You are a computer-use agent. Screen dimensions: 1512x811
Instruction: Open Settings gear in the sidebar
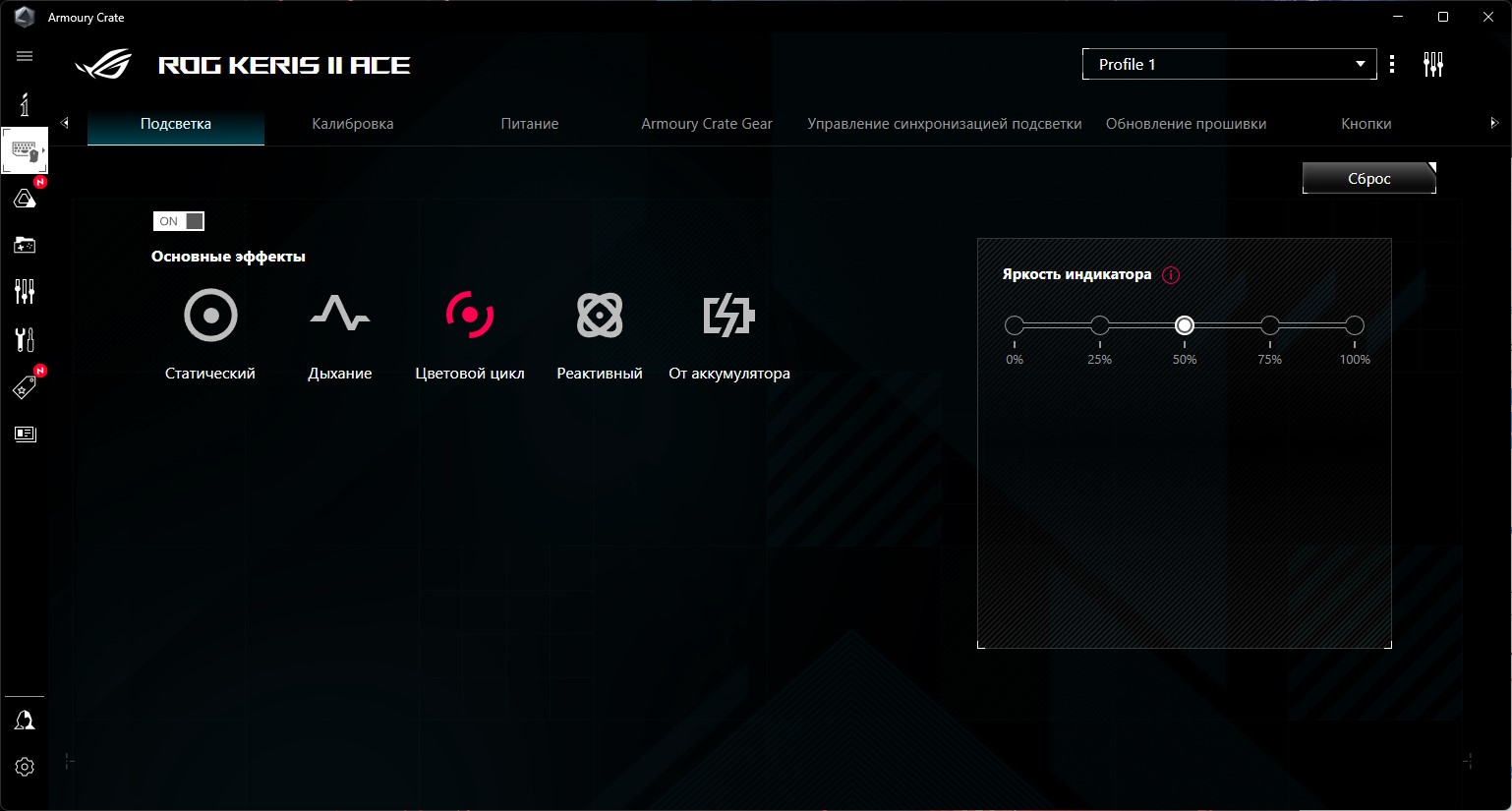click(x=25, y=767)
